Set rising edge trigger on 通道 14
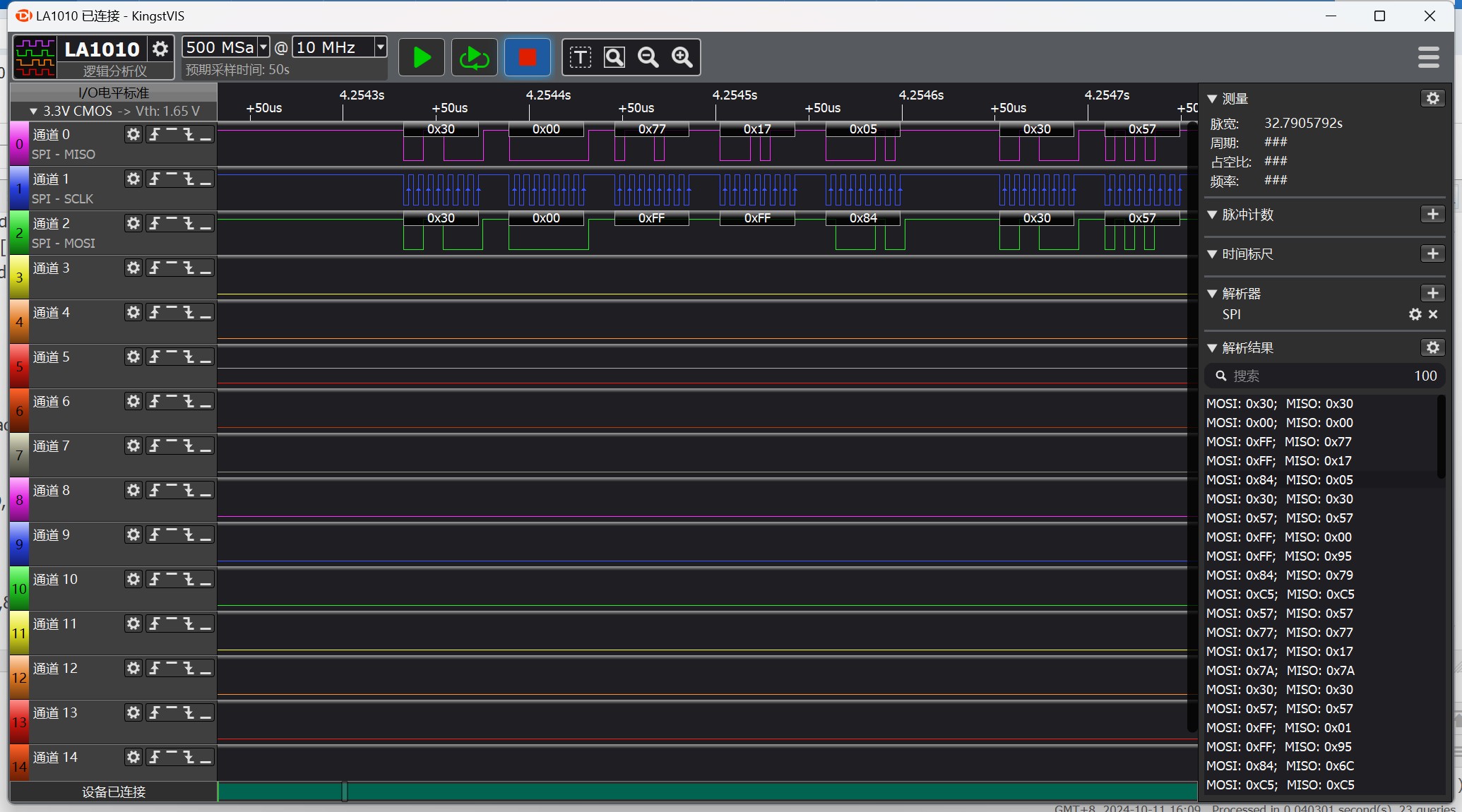Screen dimensions: 1462x812 coord(155,757)
